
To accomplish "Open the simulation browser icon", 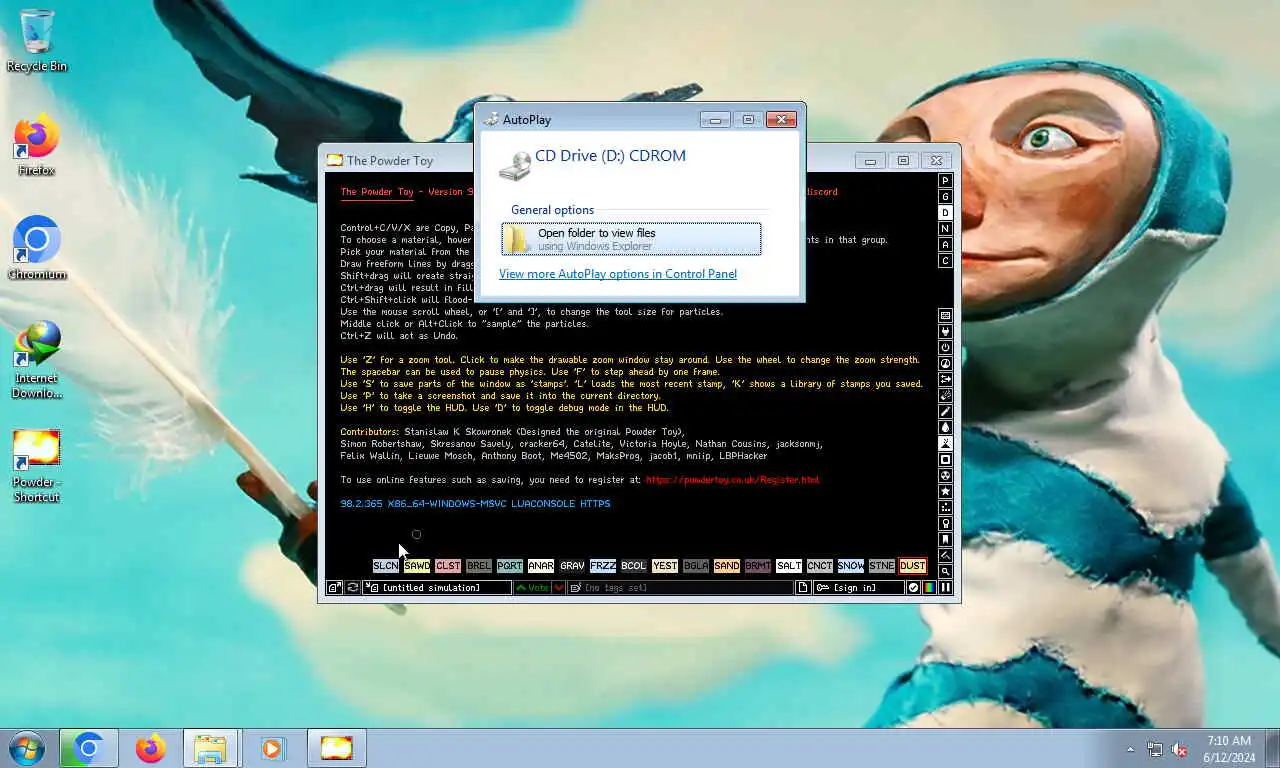I will coord(334,588).
